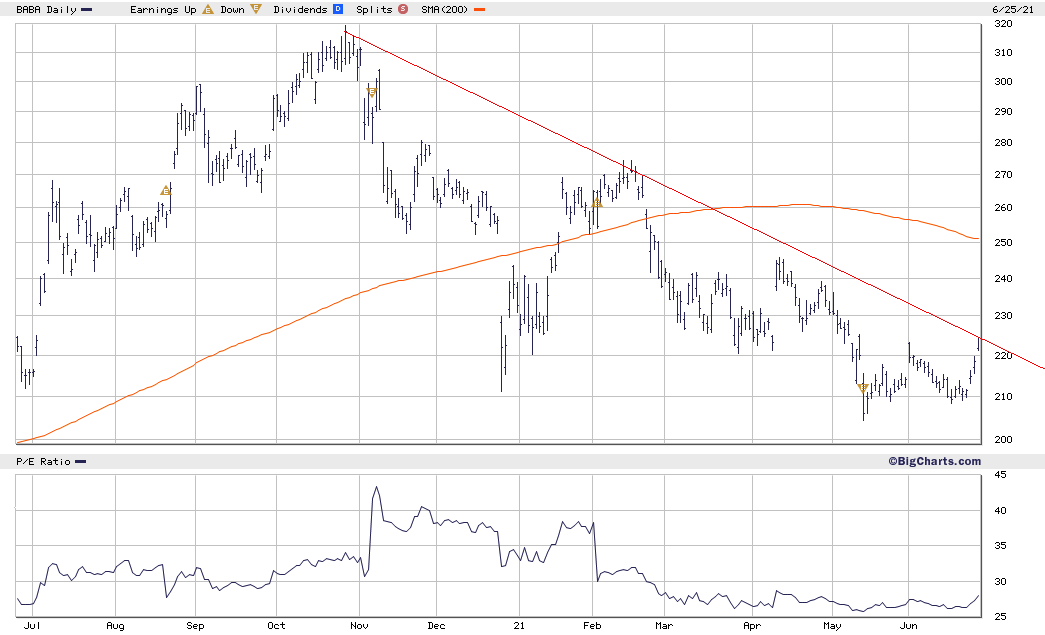
Task: Click the Apr month label on time axis
Action: (752, 626)
